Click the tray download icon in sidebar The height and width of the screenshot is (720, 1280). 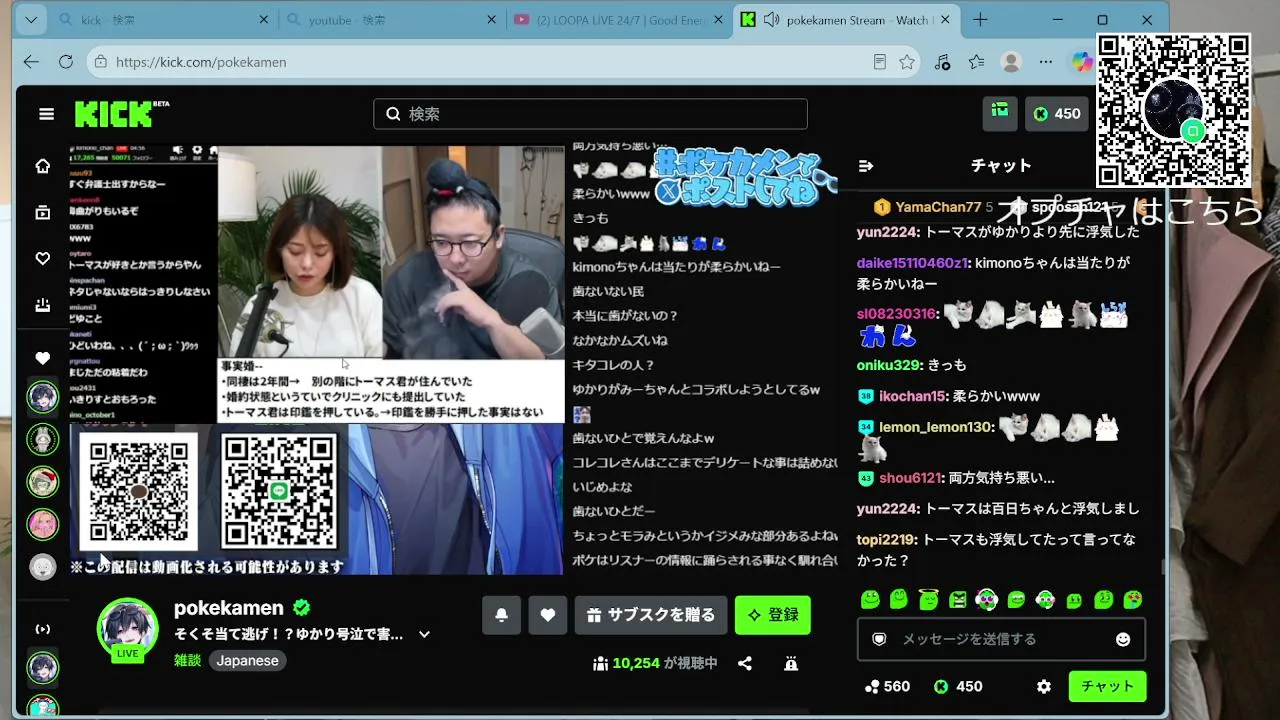(42, 305)
